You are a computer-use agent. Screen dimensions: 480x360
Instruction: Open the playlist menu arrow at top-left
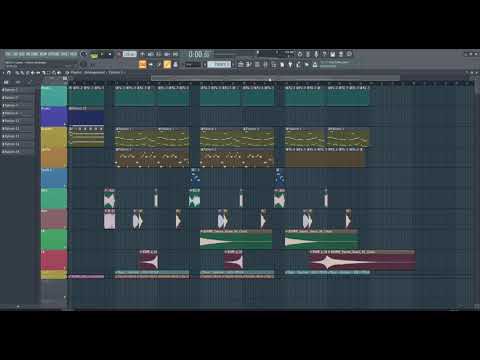3,73
